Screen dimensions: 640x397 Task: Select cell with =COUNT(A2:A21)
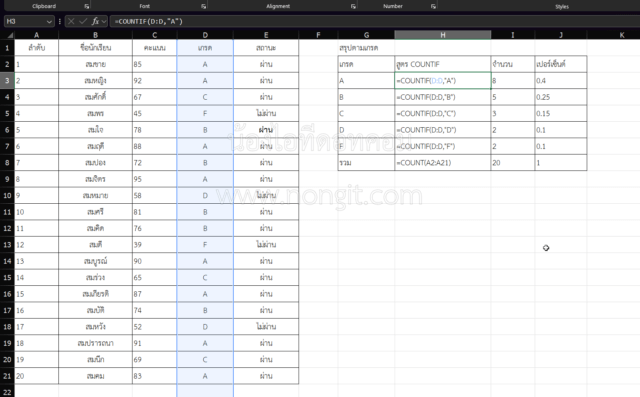click(x=442, y=162)
